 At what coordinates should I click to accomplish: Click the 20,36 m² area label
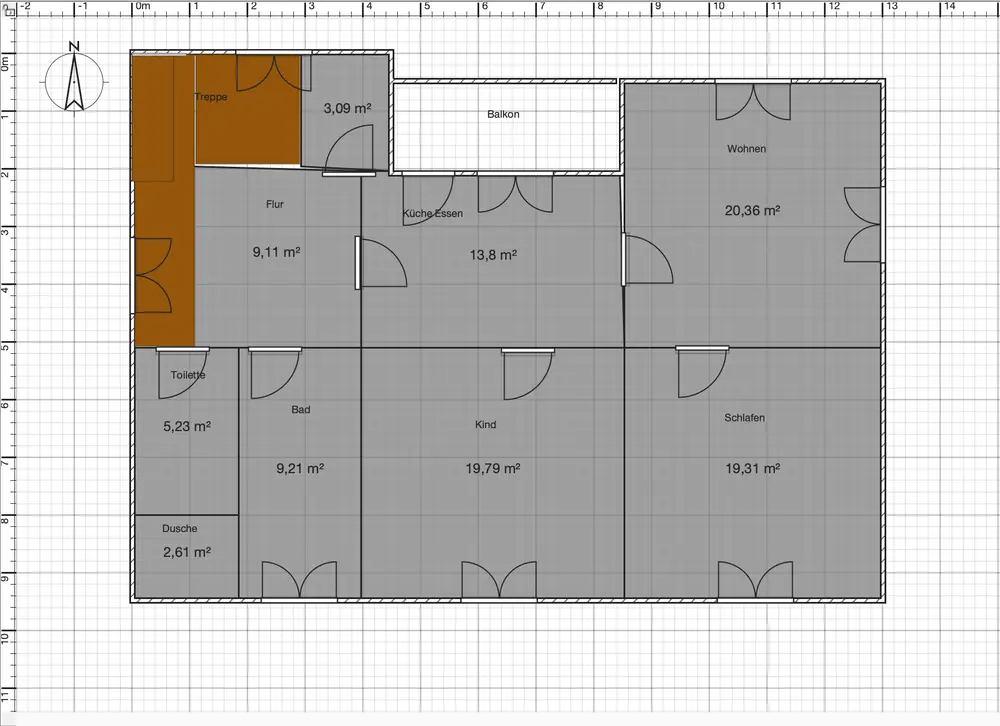pos(752,210)
